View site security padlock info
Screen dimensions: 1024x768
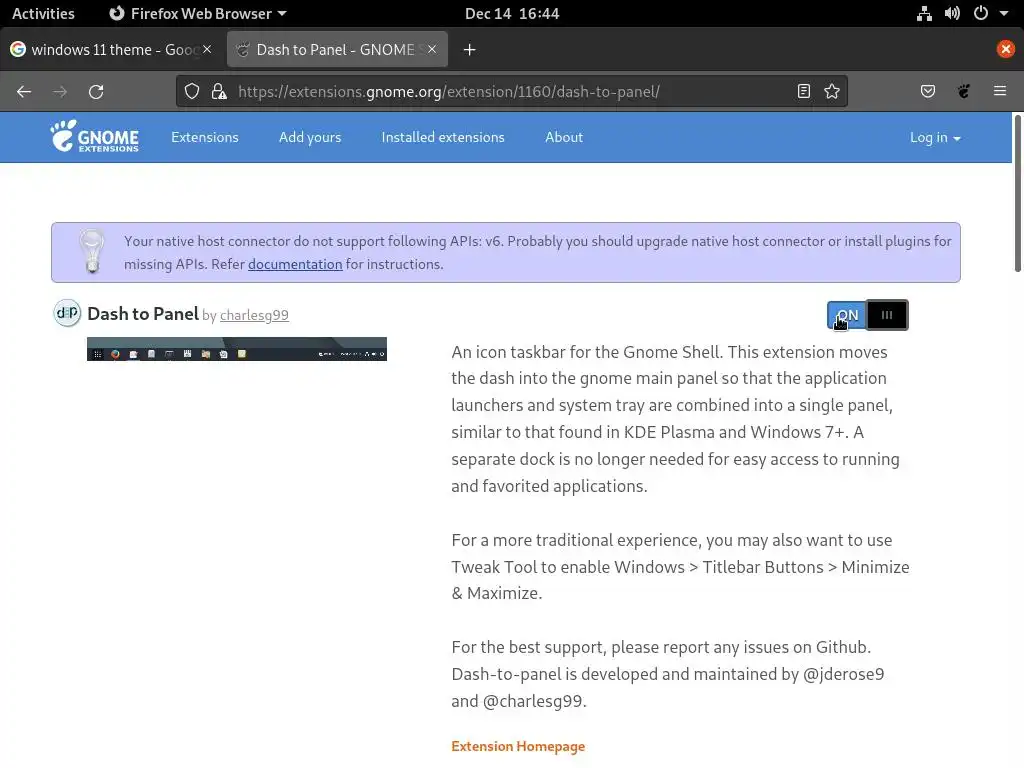coord(219,91)
